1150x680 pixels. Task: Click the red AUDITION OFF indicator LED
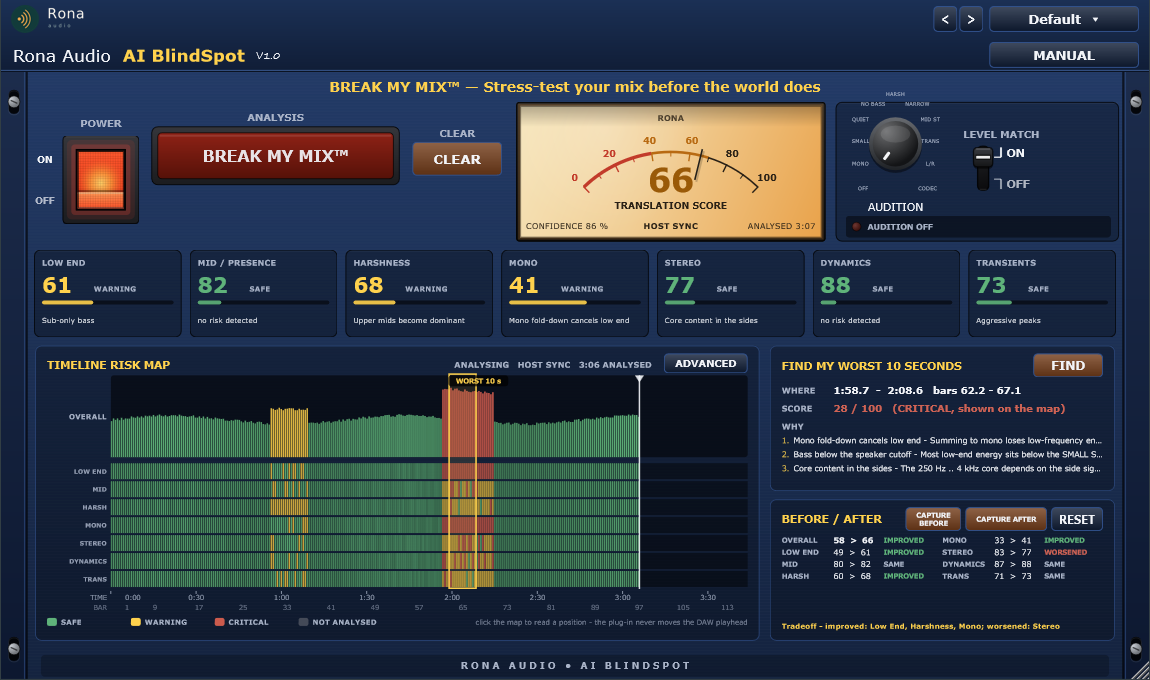click(x=856, y=227)
